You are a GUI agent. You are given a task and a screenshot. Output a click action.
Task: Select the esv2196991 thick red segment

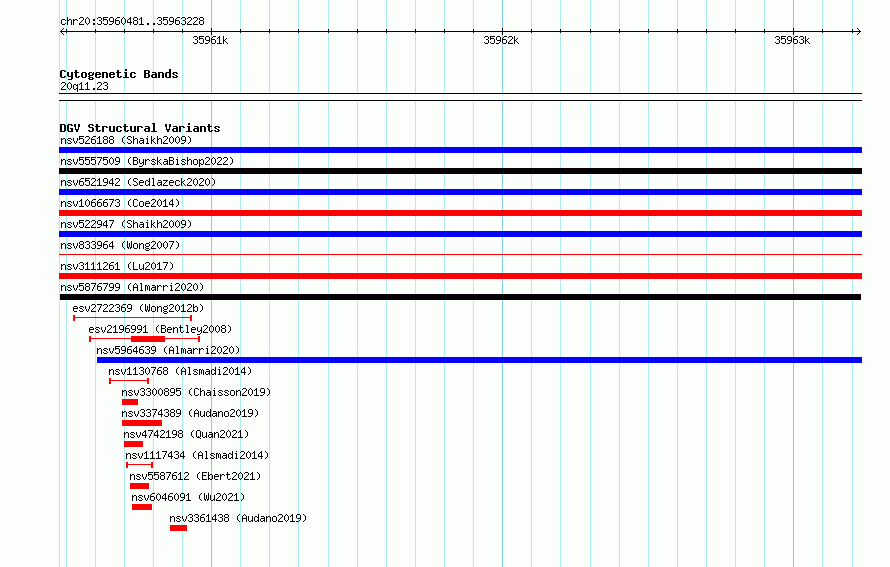(x=148, y=339)
